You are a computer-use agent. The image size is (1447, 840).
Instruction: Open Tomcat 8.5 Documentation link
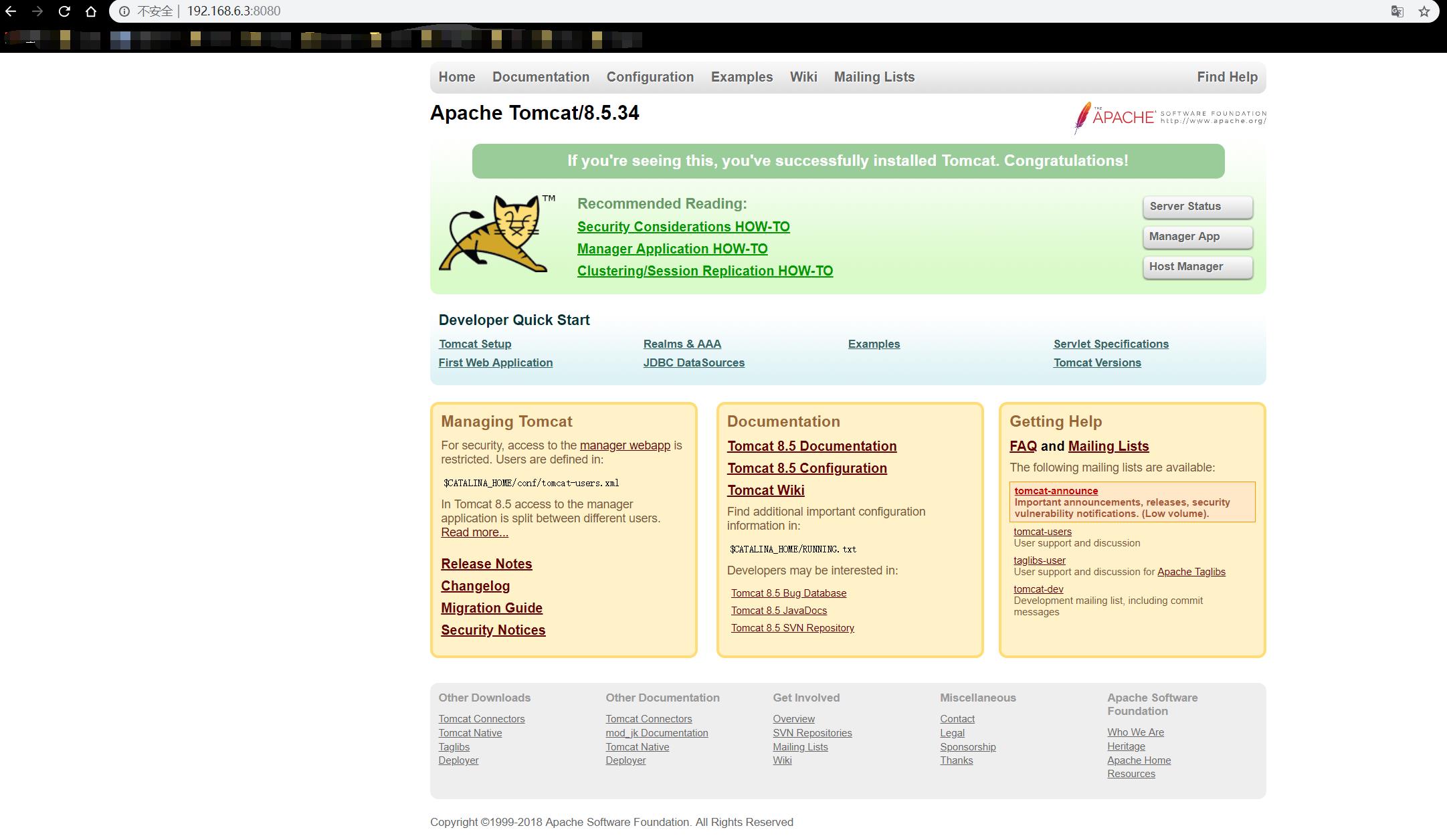point(812,446)
